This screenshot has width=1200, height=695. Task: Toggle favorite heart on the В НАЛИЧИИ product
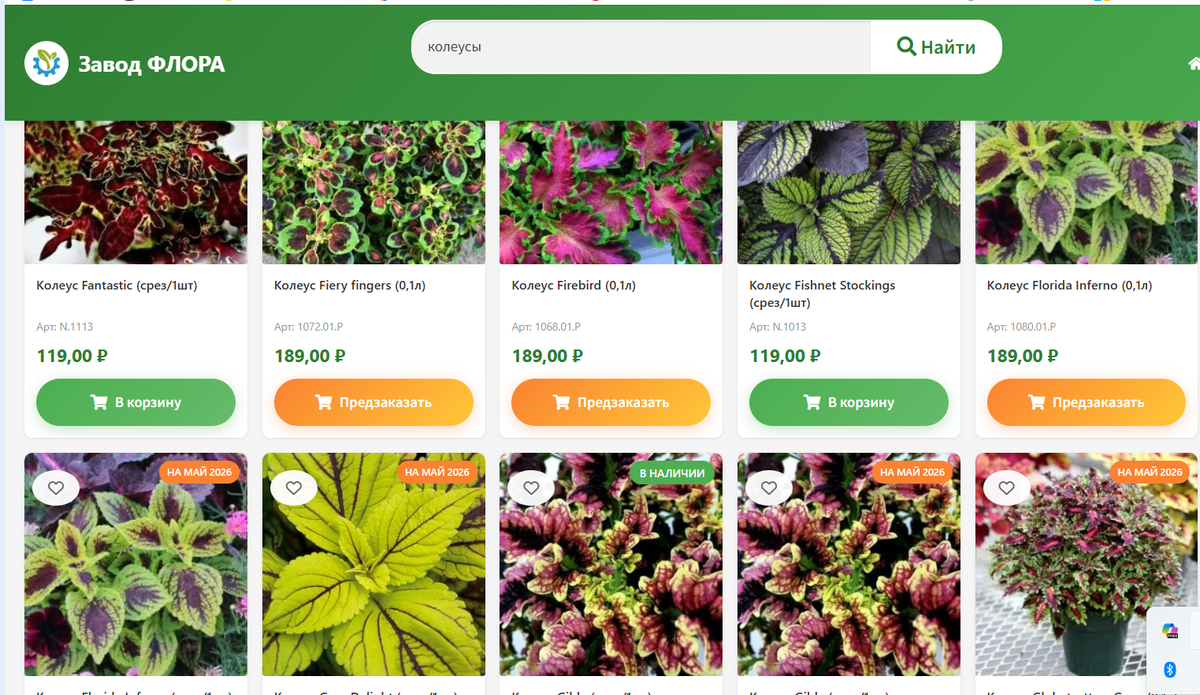pos(531,488)
